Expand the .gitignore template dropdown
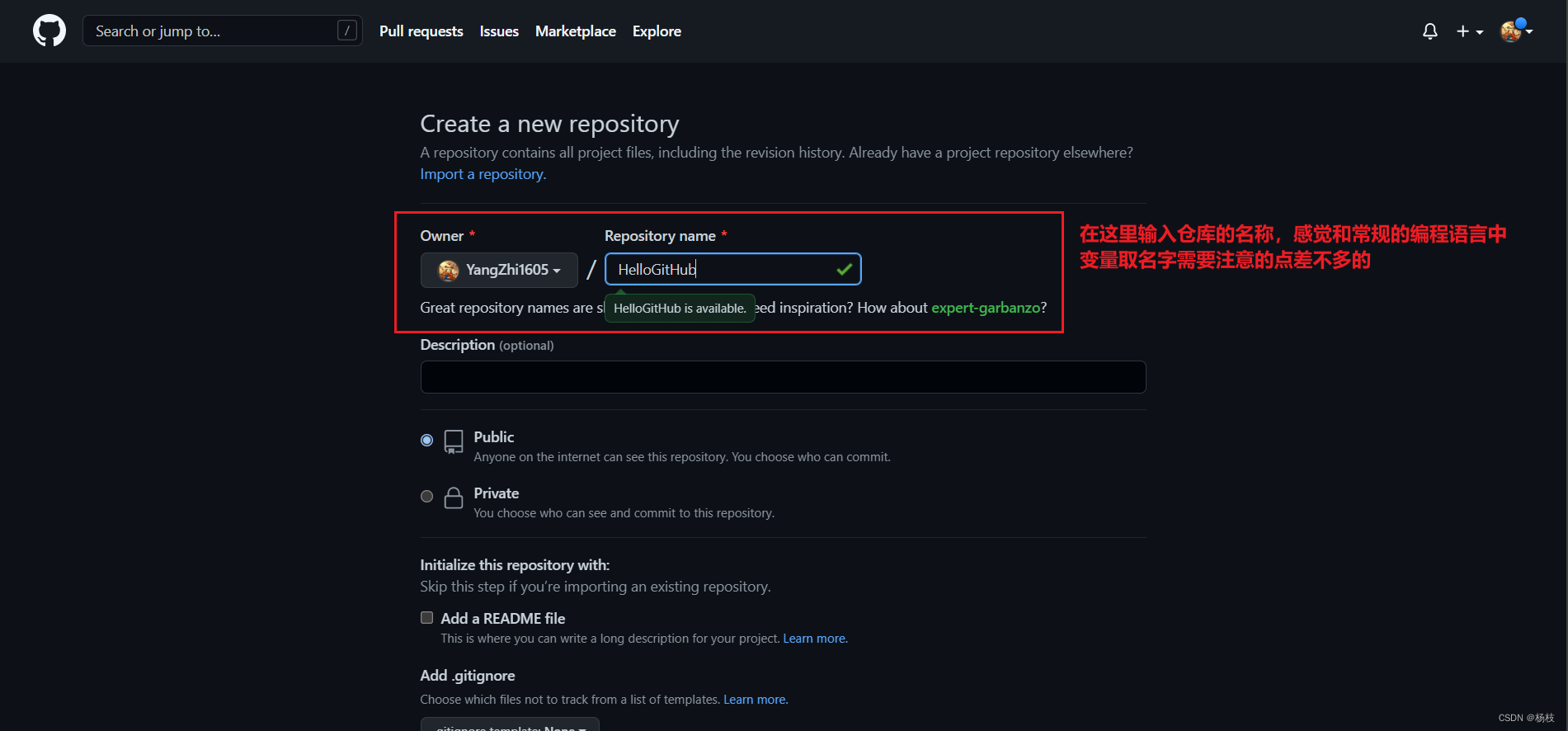Viewport: 1568px width, 731px height. [510, 725]
